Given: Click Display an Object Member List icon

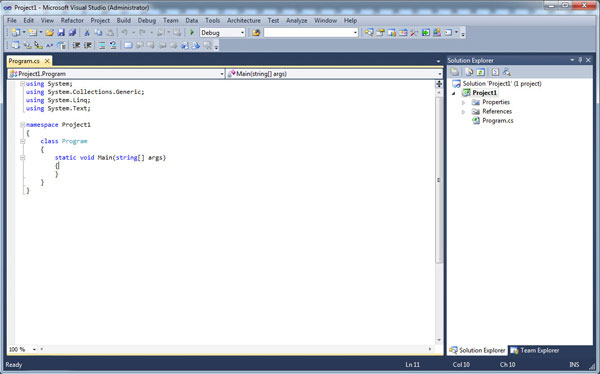Looking at the screenshot, I should tap(15, 45).
